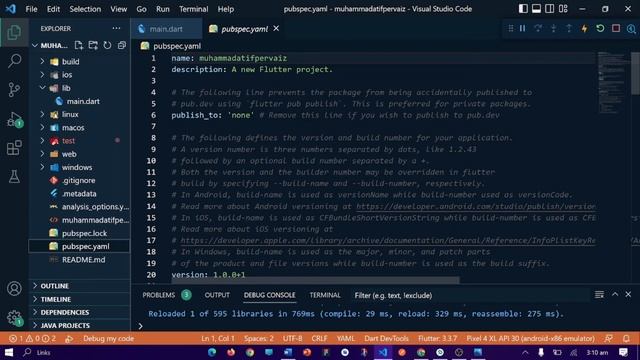Switch to the main.dart editor tab
The width and height of the screenshot is (640, 360).
click(x=166, y=29)
